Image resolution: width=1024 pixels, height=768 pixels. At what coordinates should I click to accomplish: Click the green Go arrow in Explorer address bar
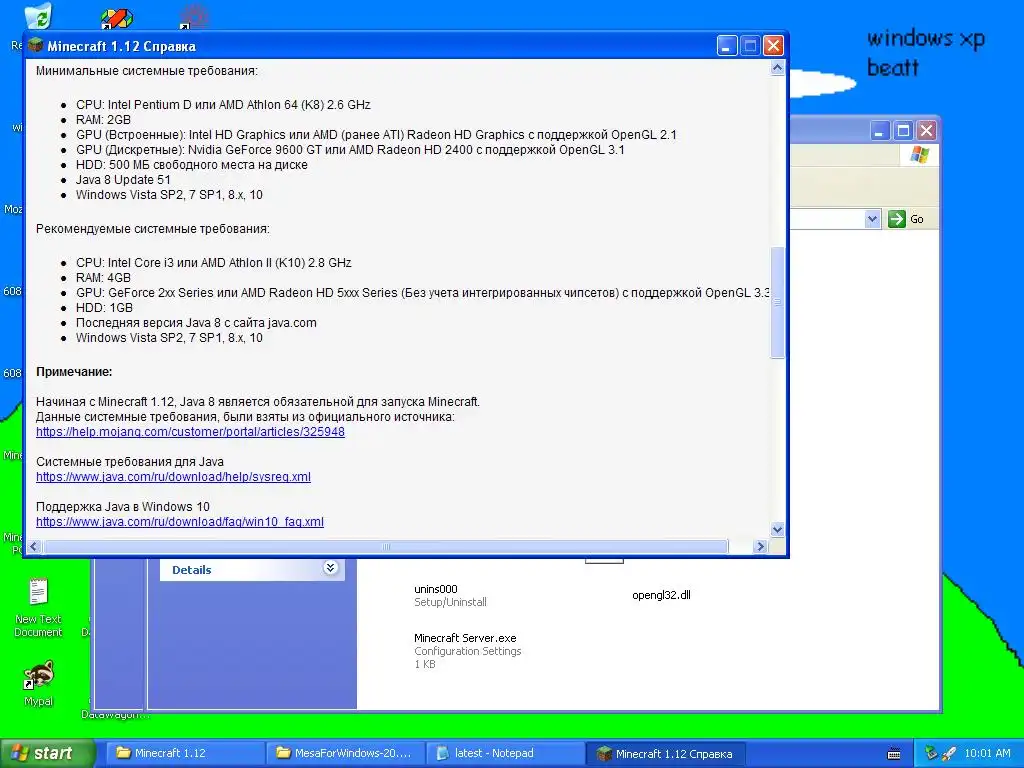tap(897, 219)
